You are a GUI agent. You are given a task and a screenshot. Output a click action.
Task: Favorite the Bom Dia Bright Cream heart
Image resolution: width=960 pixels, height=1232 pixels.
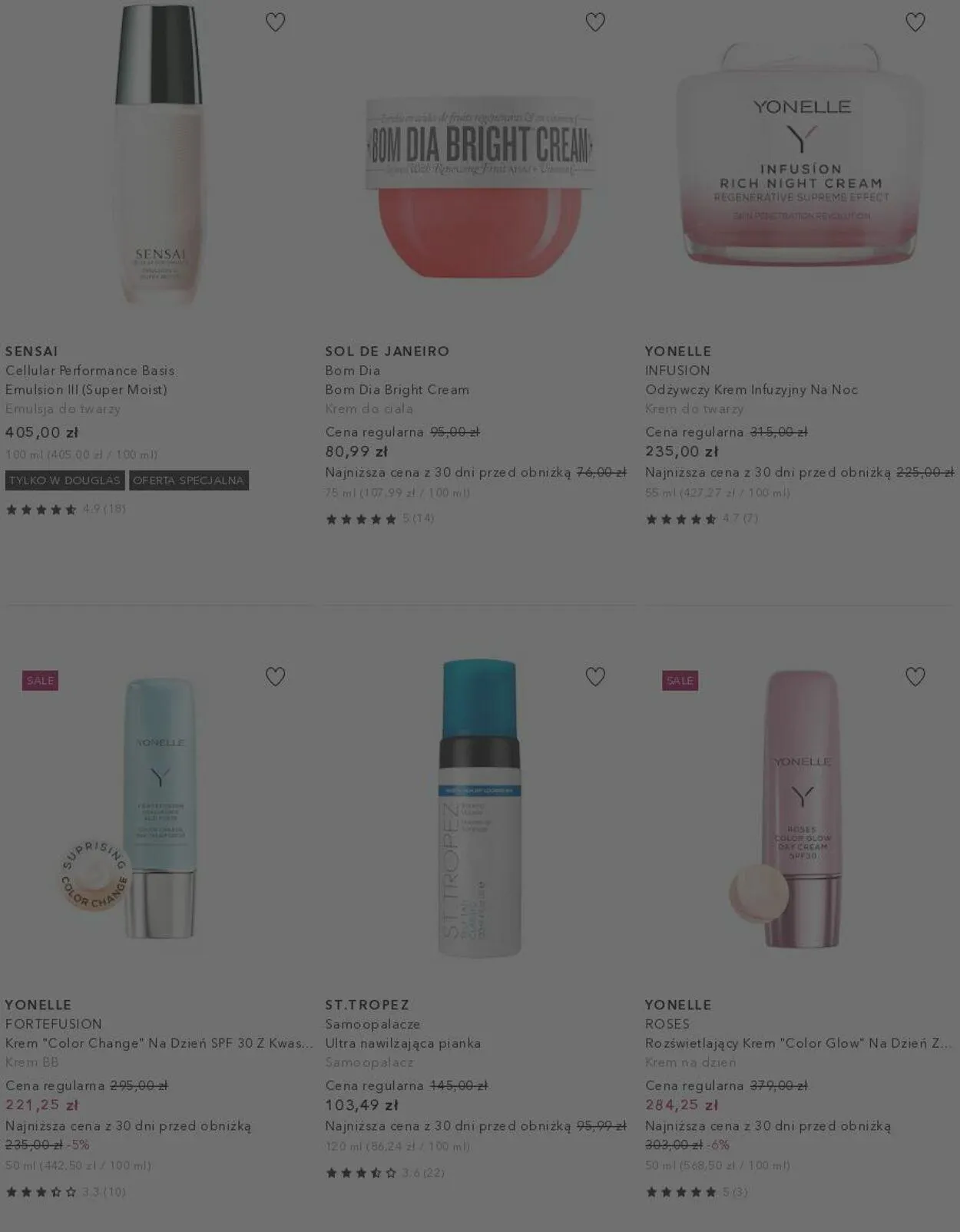tap(595, 22)
